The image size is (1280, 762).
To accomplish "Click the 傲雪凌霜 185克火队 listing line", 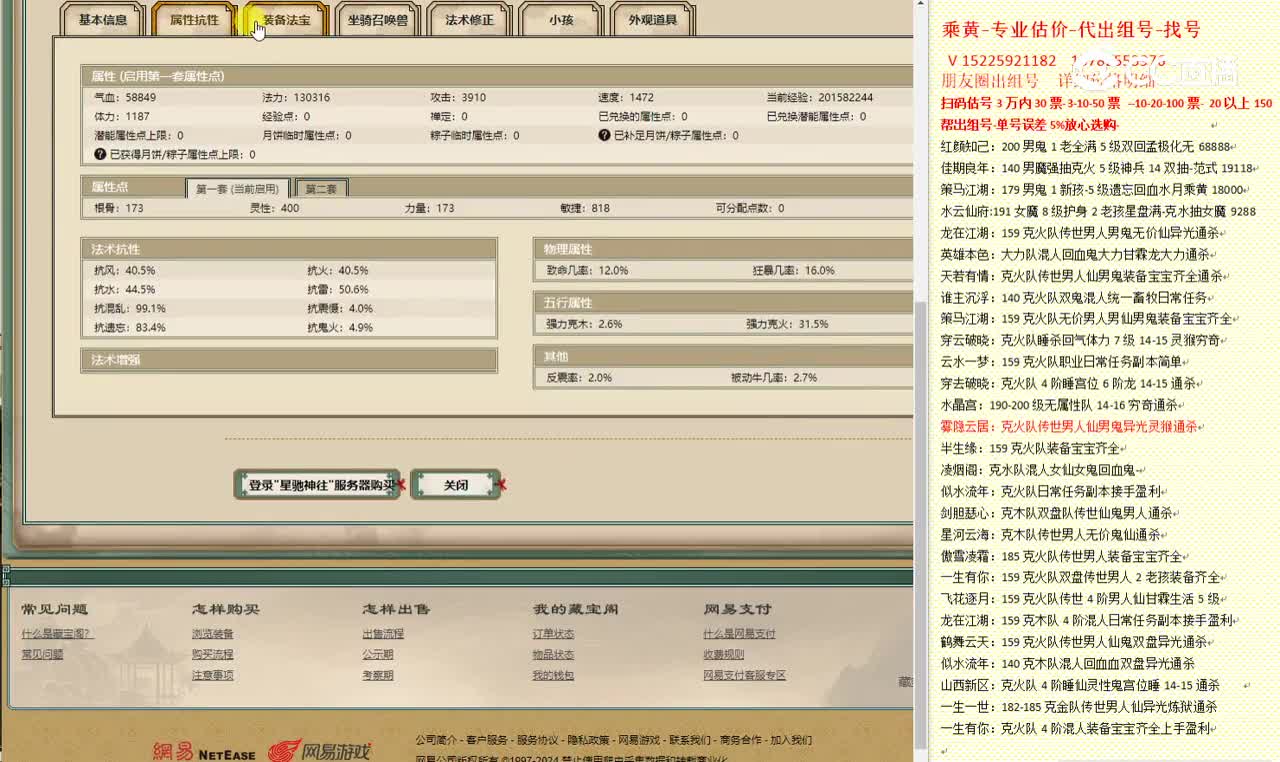I will pyautogui.click(x=1061, y=556).
